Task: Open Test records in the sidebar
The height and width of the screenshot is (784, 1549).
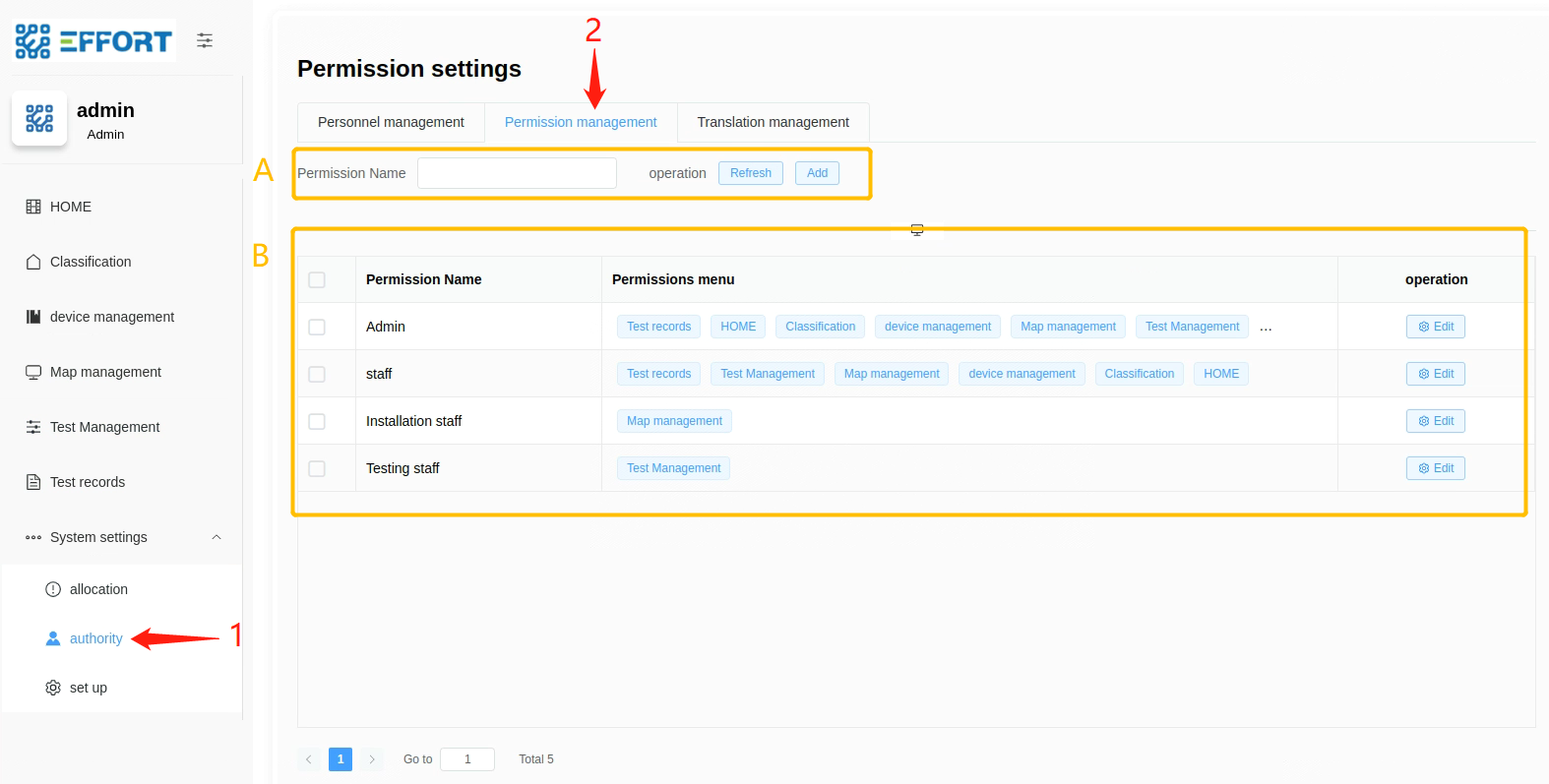Action: tap(87, 482)
